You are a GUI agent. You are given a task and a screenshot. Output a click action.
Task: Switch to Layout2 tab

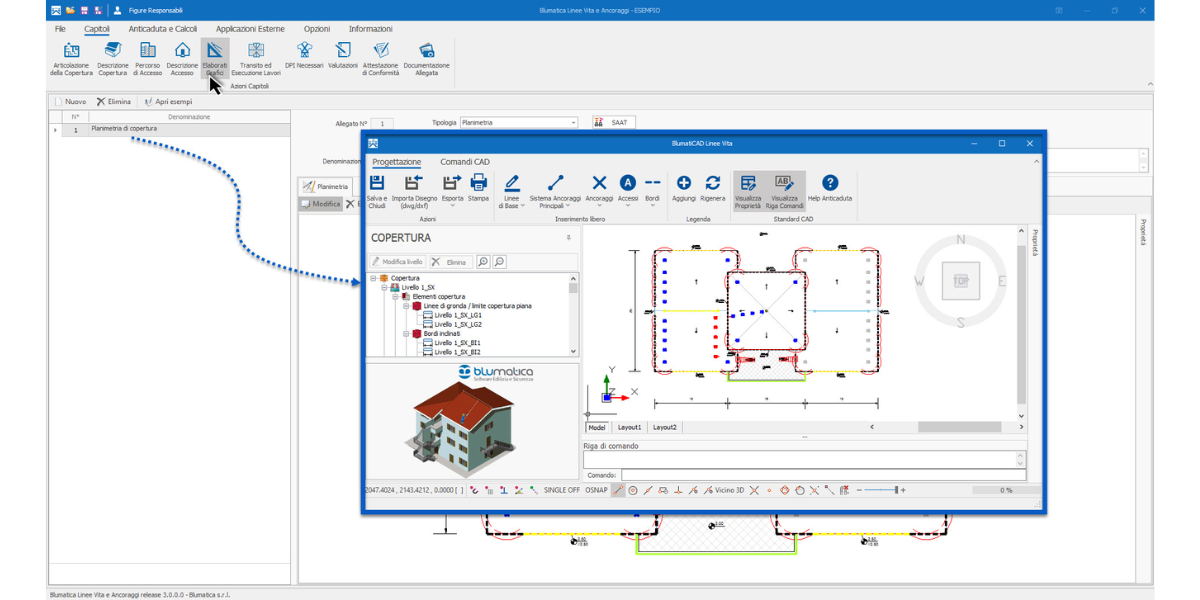tap(665, 427)
